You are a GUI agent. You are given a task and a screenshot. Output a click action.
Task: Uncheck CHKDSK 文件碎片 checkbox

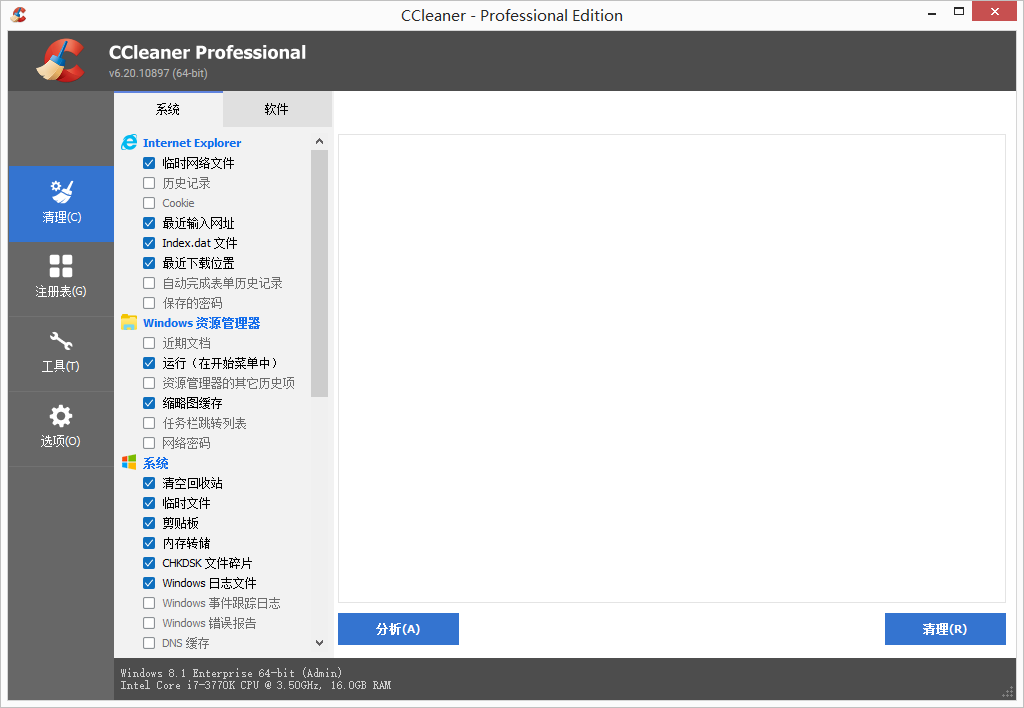point(149,563)
